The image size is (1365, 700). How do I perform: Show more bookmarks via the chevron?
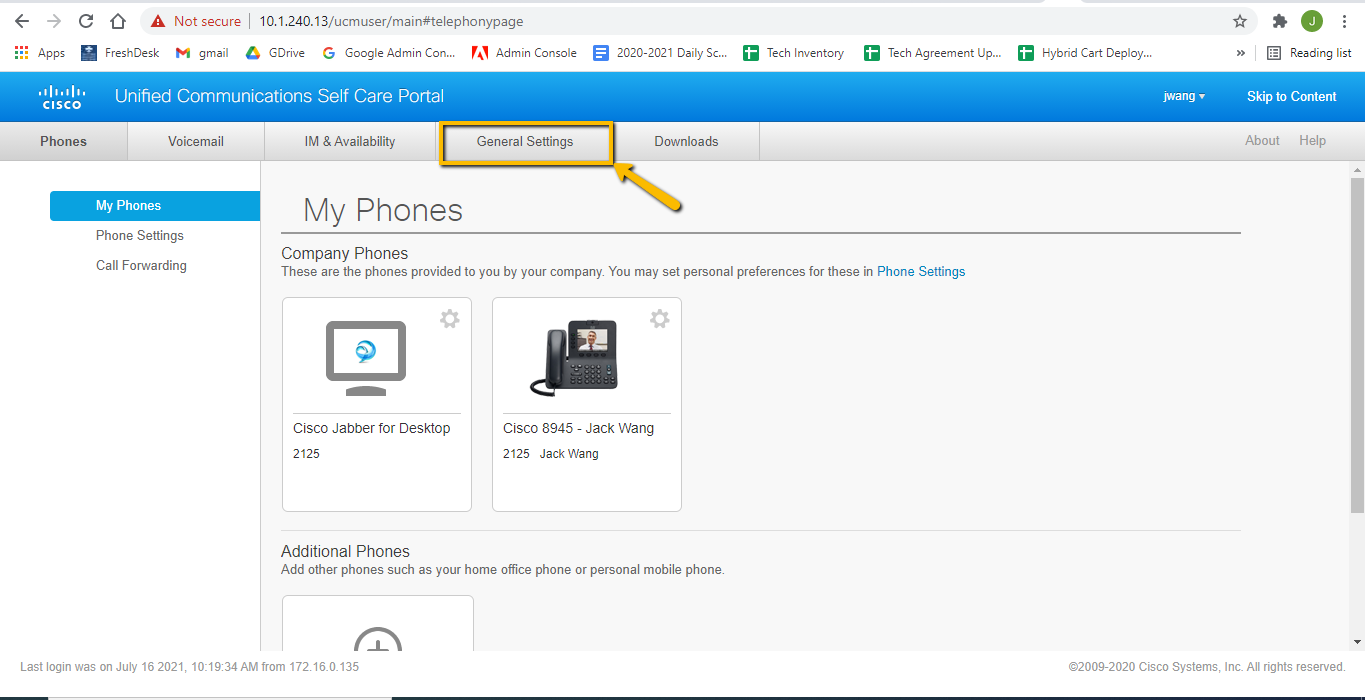point(1241,53)
